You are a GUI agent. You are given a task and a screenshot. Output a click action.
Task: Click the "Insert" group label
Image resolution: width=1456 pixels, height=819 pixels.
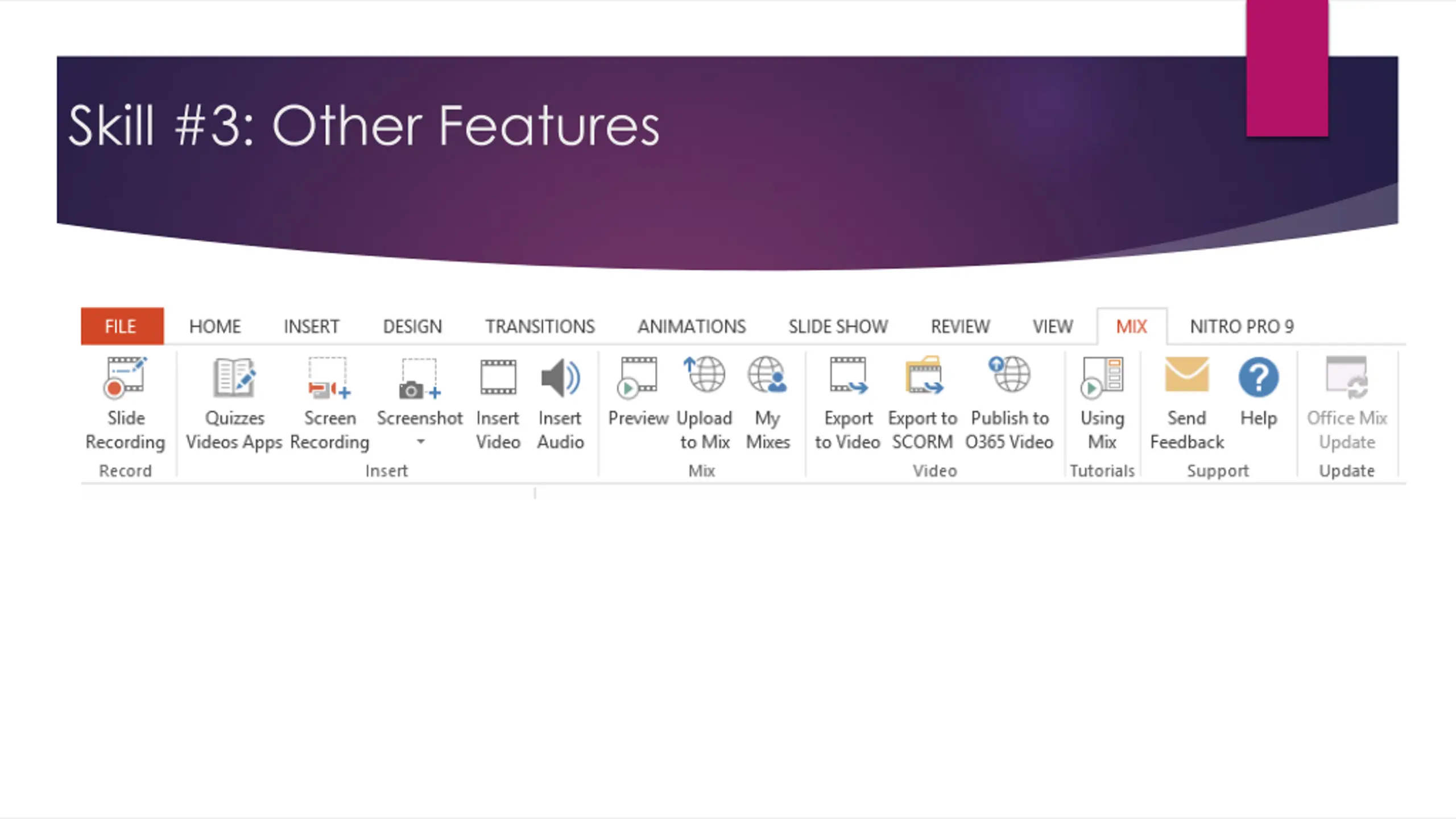[x=387, y=471]
